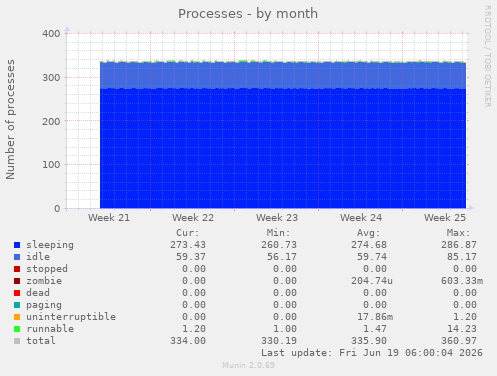The width and height of the screenshot is (497, 376).
Task: Click the sleeping maximum value 286.87
Action: point(459,245)
